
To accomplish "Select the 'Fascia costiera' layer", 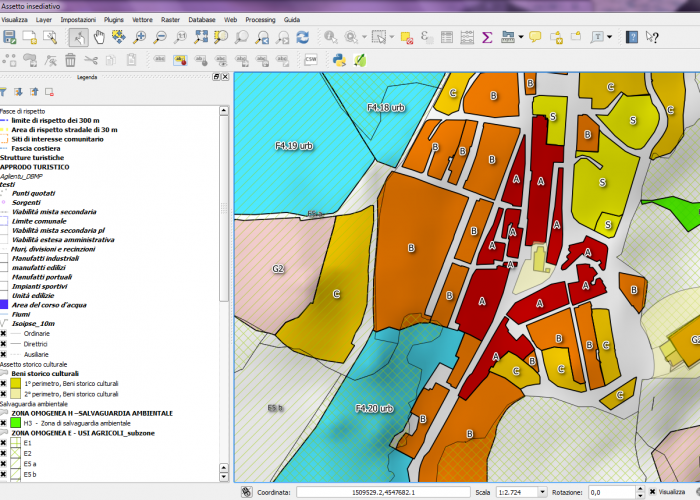I will 36,148.
